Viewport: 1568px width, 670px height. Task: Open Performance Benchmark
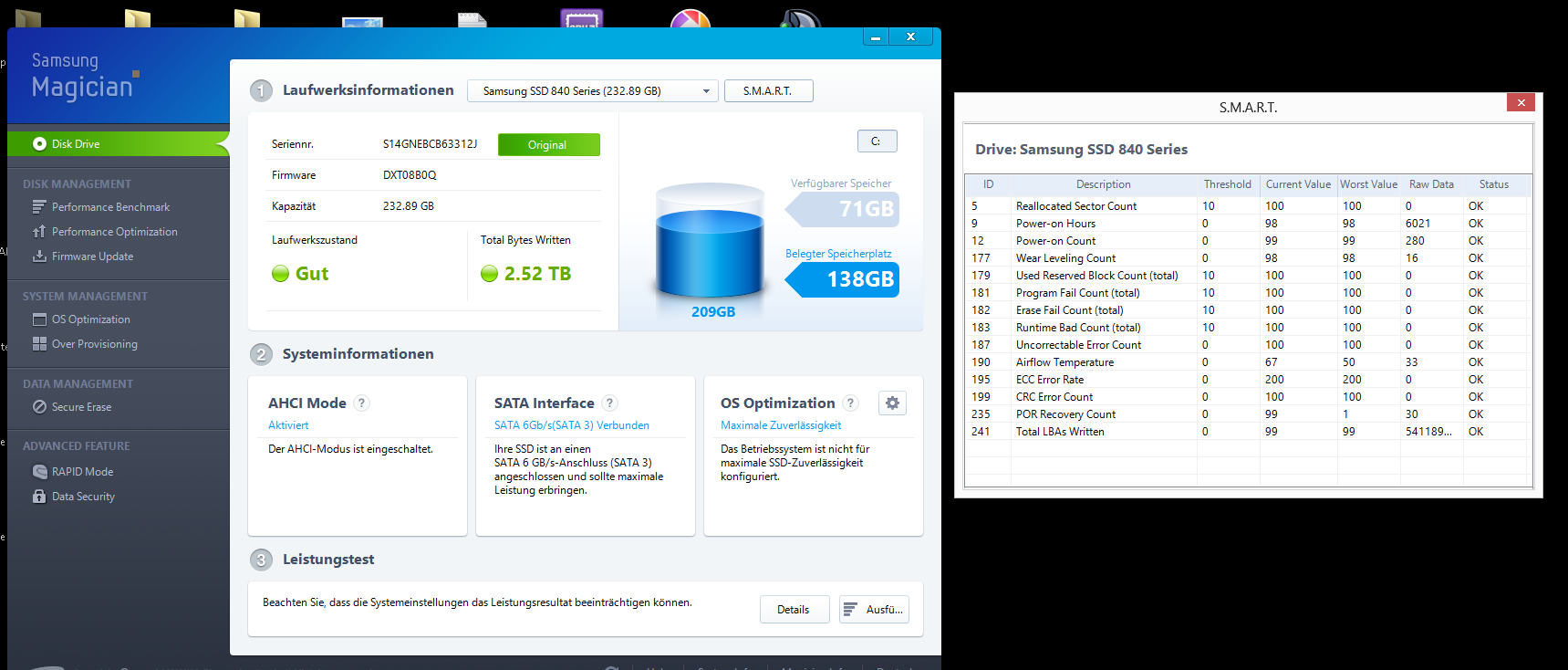click(x=110, y=207)
